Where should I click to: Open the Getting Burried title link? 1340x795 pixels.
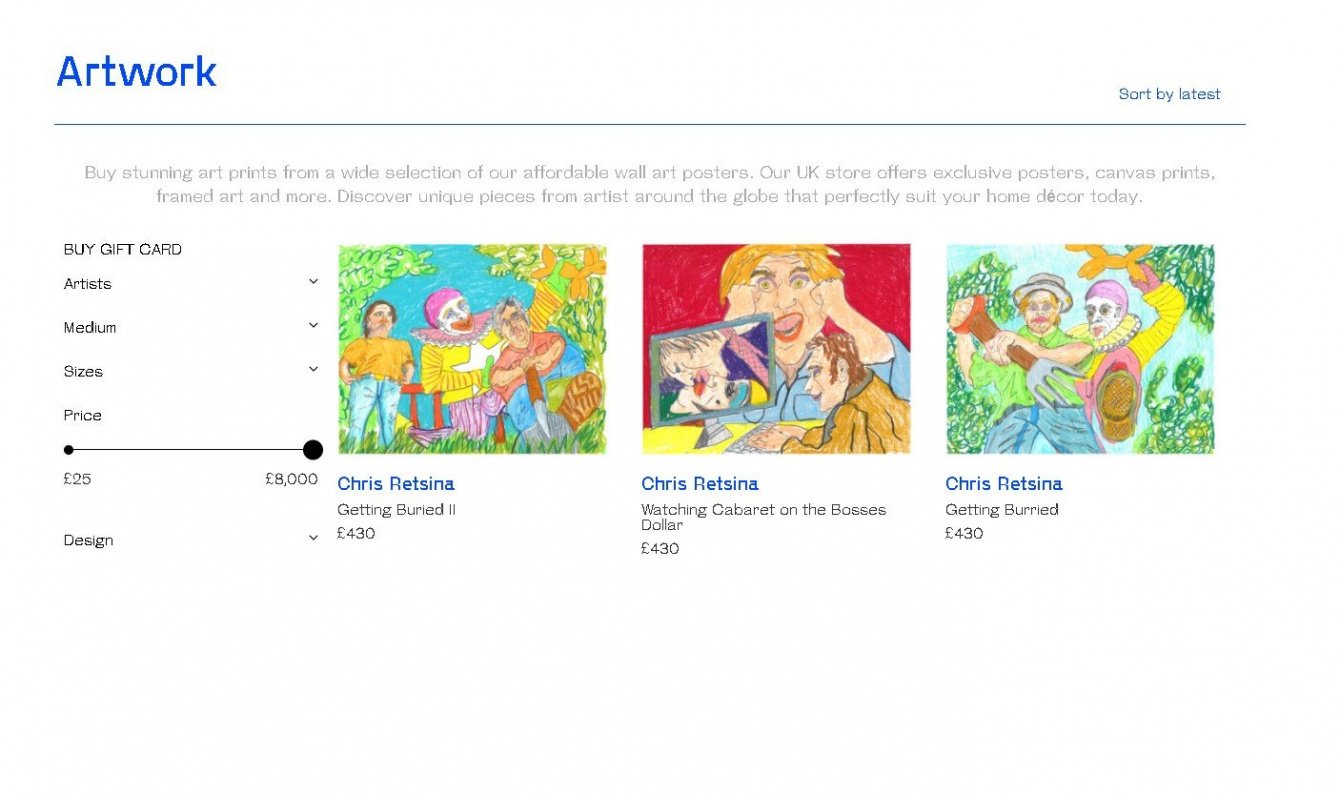coord(1002,510)
